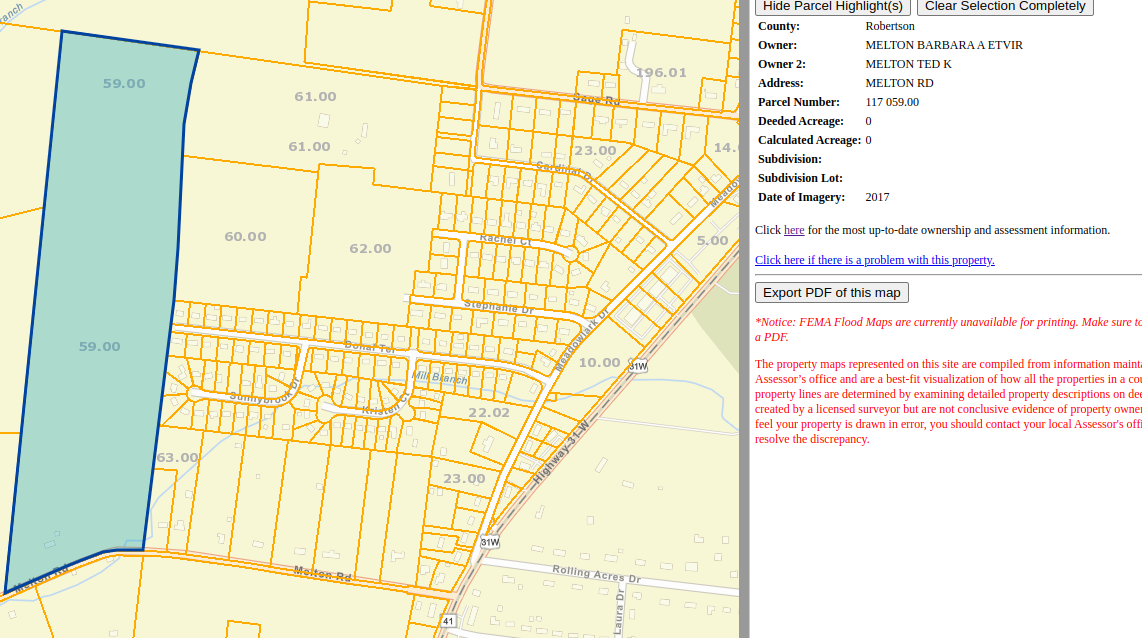Click the route 41 highway shield
The image size is (1142, 638).
click(x=448, y=621)
